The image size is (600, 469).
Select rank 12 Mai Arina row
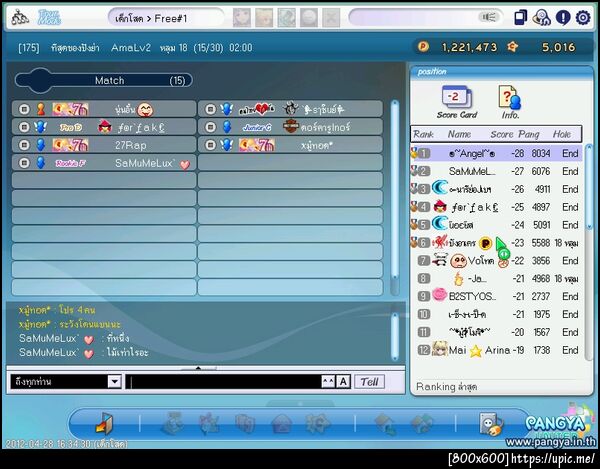(496, 350)
